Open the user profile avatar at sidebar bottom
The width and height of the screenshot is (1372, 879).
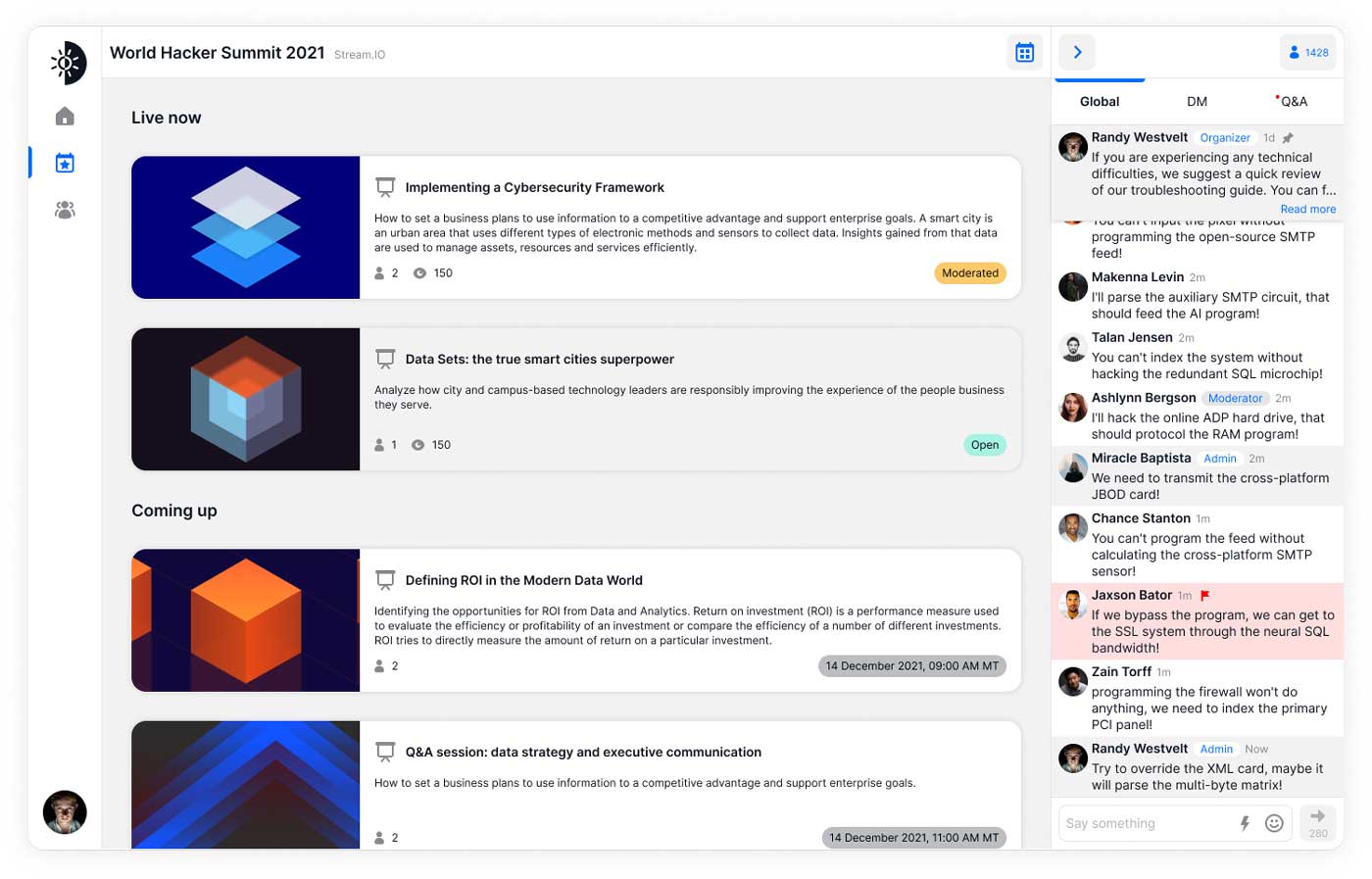click(x=65, y=812)
